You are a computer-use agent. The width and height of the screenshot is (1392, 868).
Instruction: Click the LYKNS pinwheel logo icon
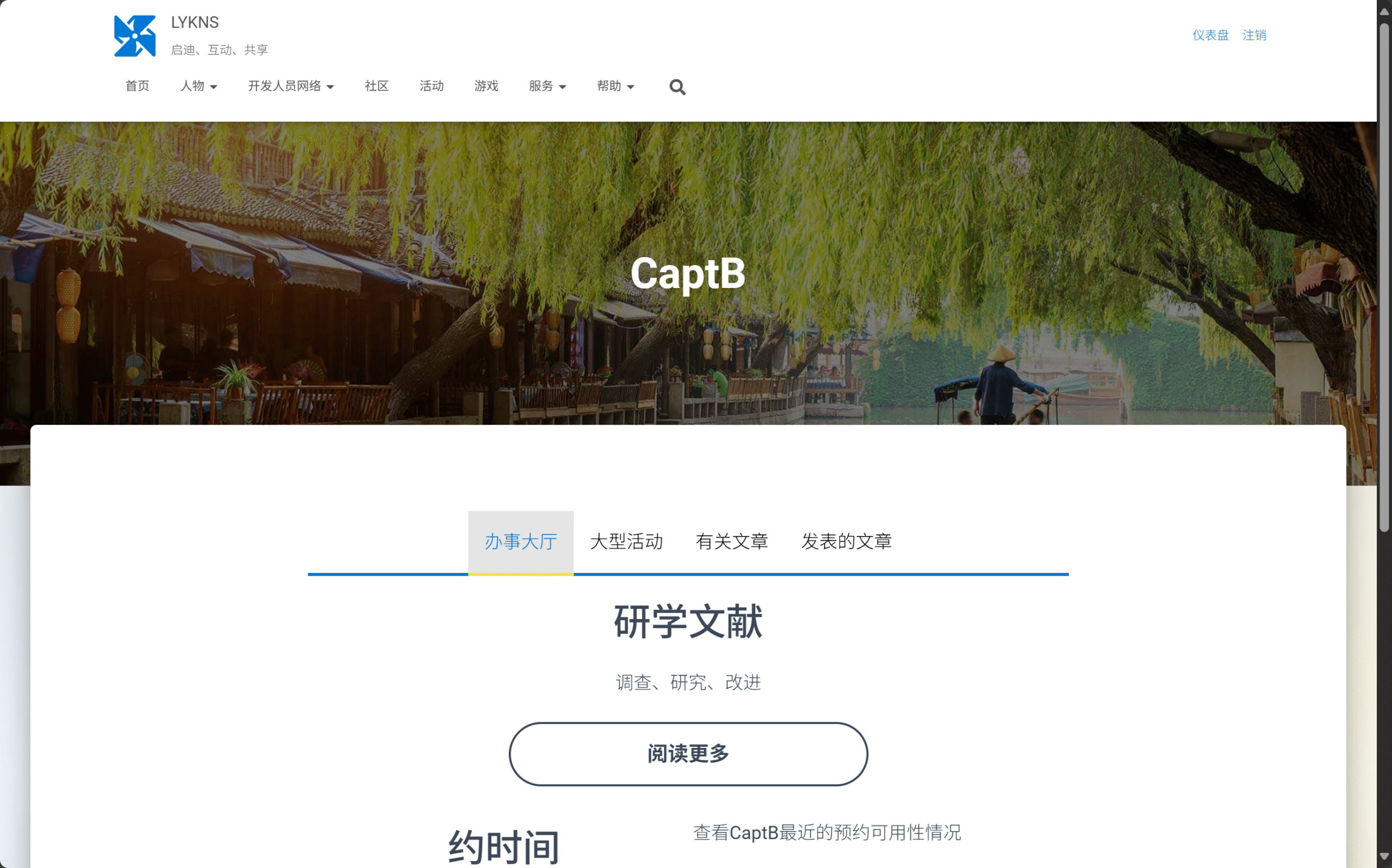point(135,36)
